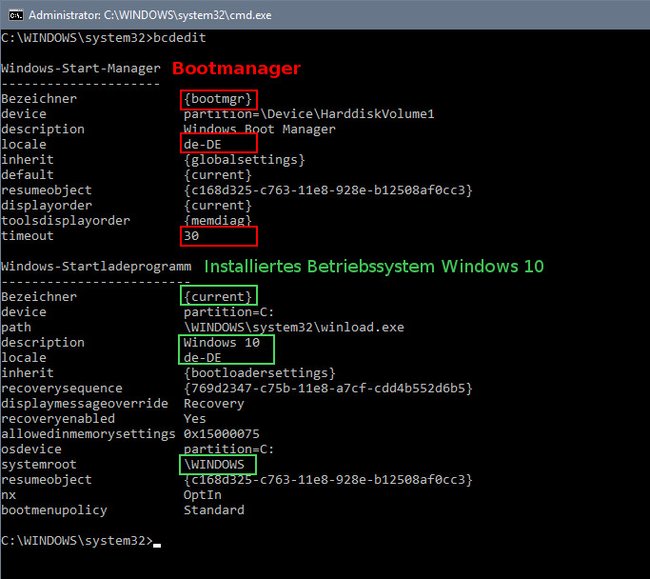Click resumeobject GUID in Startladeprogramm section
650x579 pixels.
pos(328,480)
